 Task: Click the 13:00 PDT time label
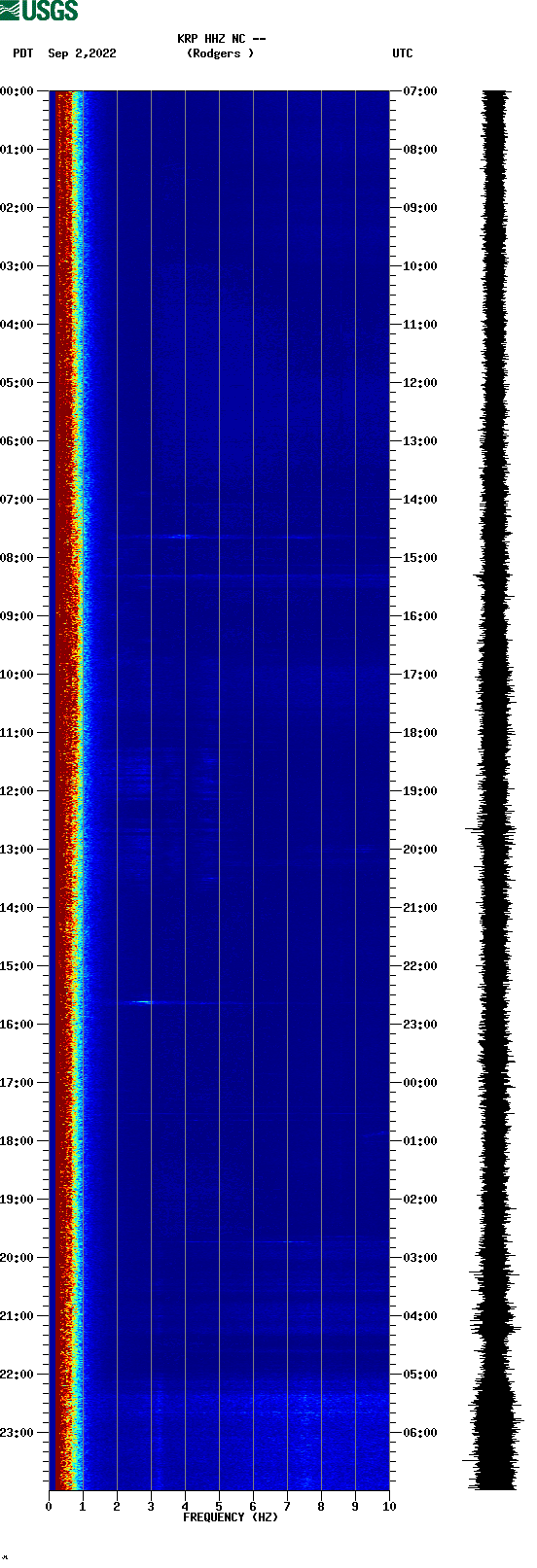[x=18, y=850]
